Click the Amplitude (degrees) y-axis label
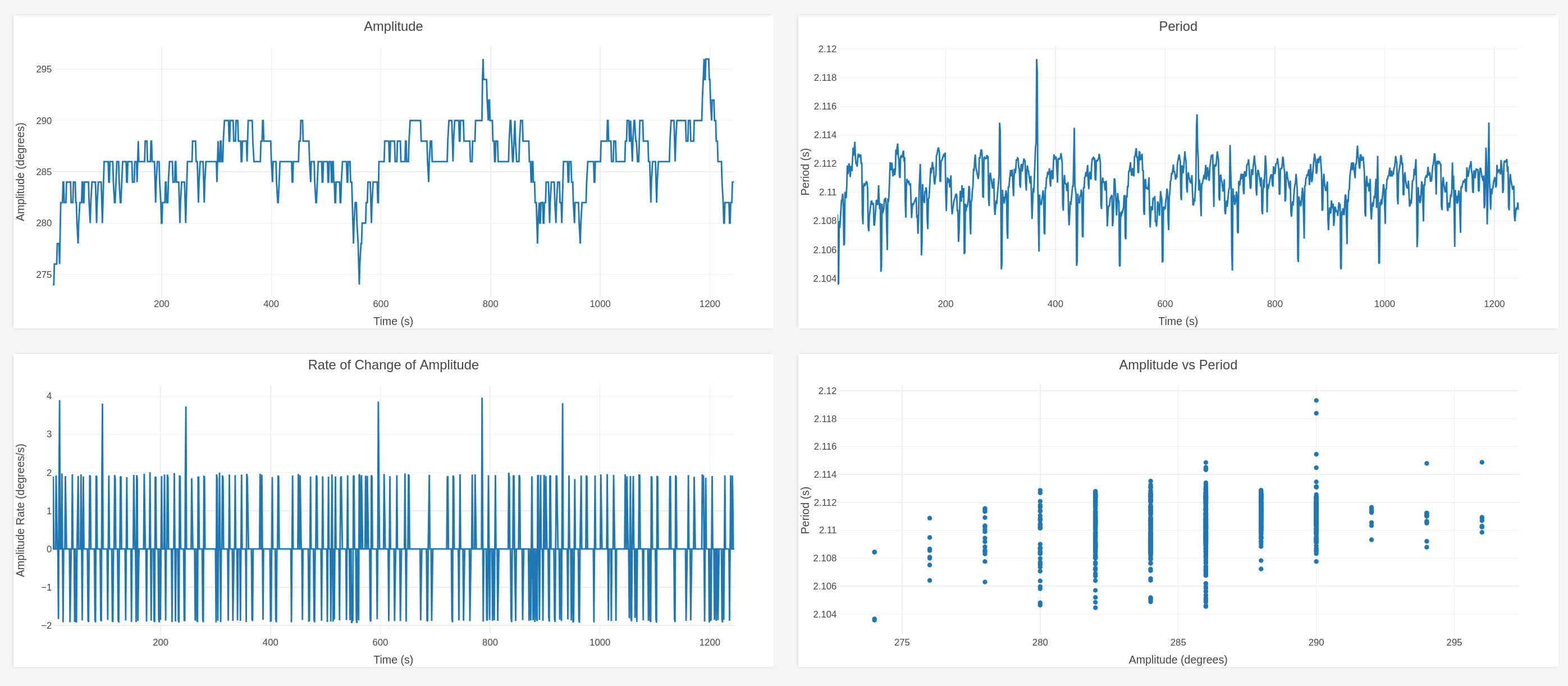This screenshot has width=1568, height=686. tap(20, 172)
